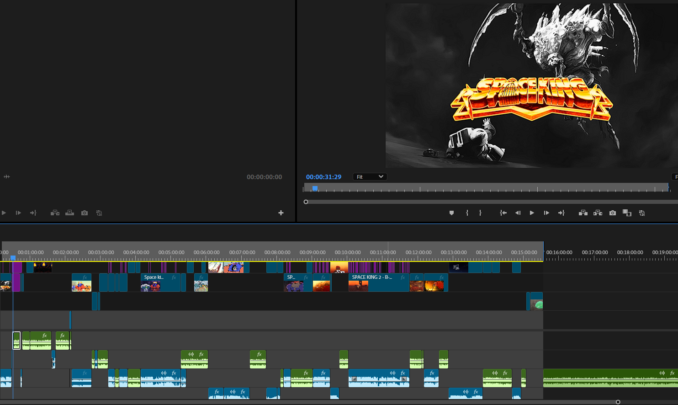Add a marker in the Program monitor
Screen dimensions: 678x405
click(451, 213)
